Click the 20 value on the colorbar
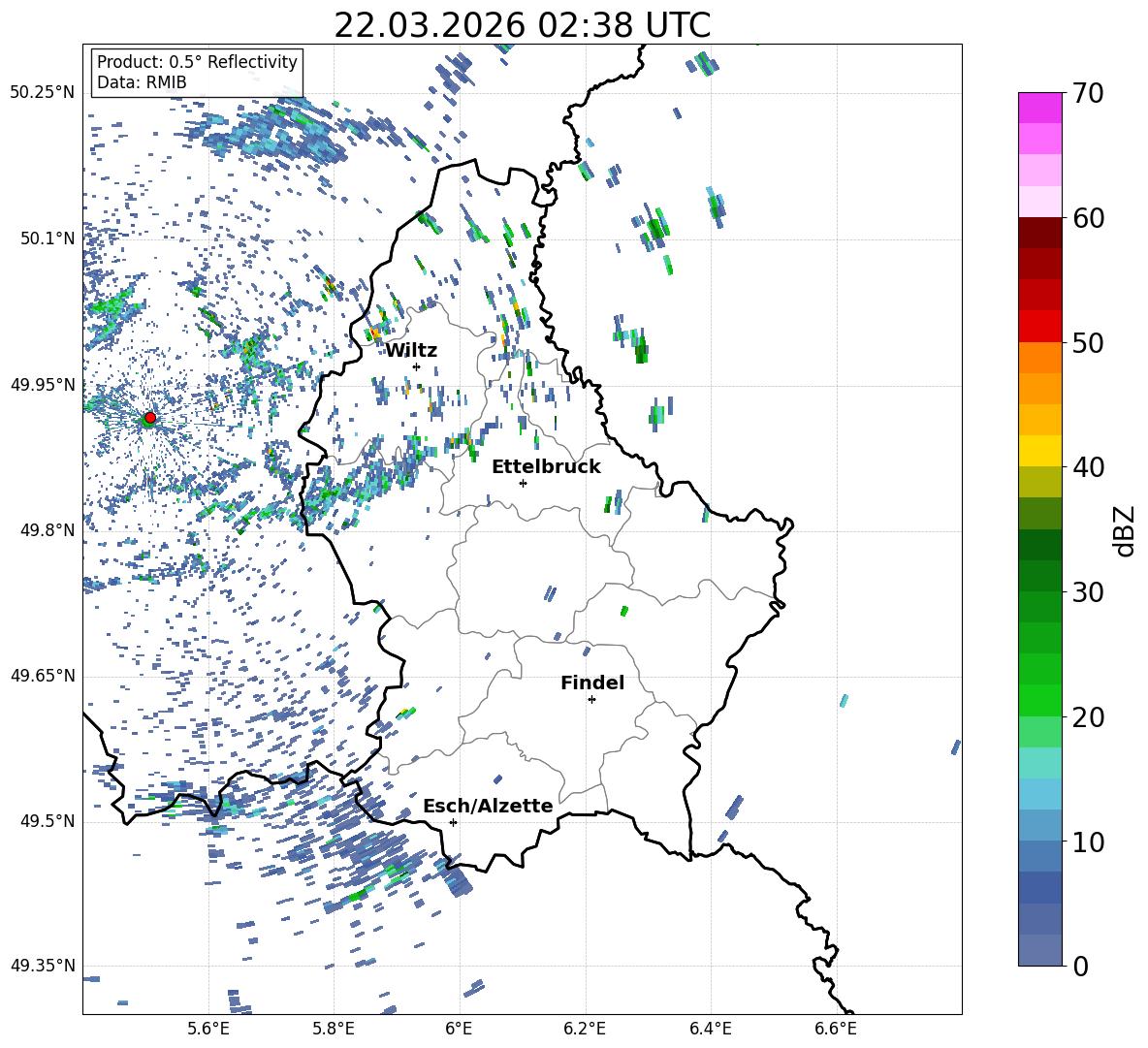Image resolution: width=1148 pixels, height=1048 pixels. [x=1088, y=717]
